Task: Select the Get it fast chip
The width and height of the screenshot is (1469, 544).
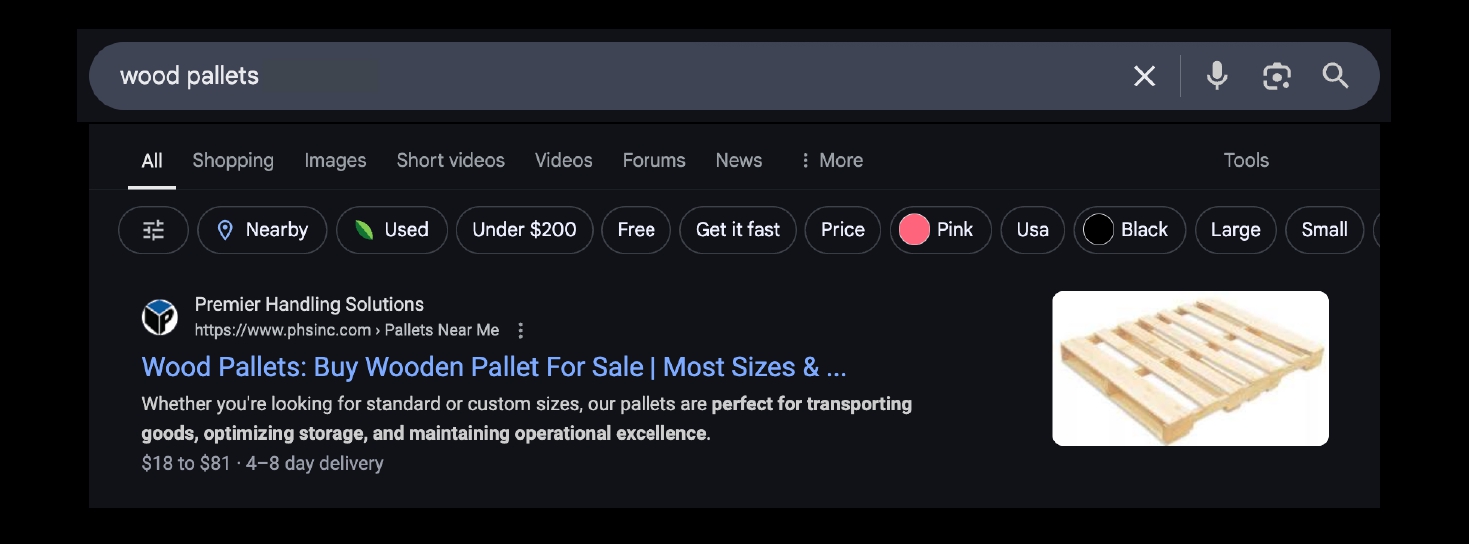Action: pos(738,230)
